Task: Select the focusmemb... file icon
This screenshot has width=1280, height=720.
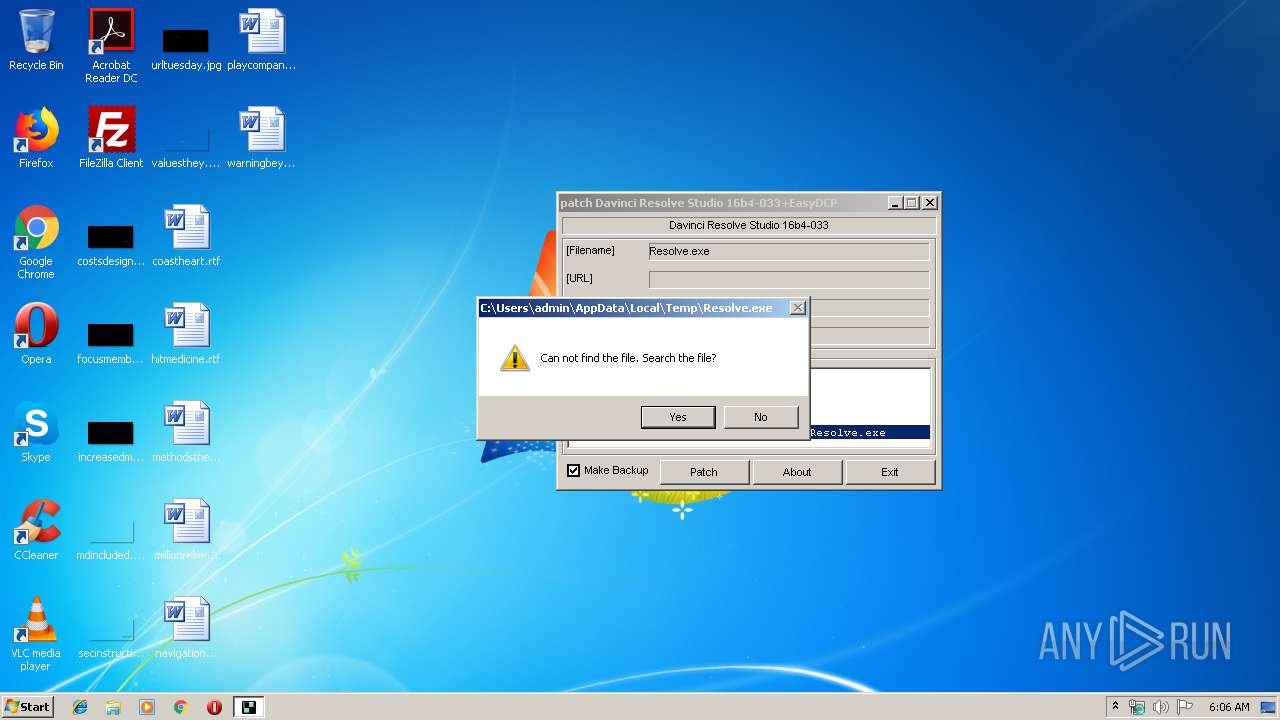Action: point(111,340)
